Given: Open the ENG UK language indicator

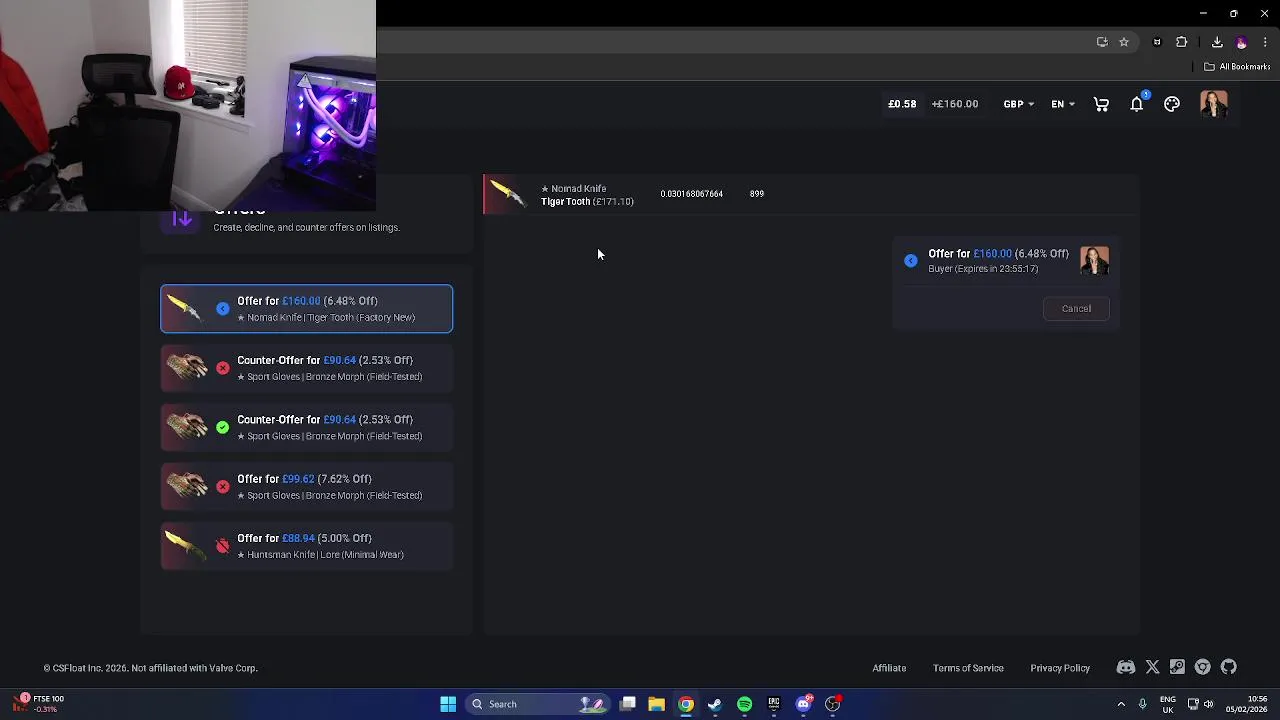Looking at the screenshot, I should pos(1168,704).
